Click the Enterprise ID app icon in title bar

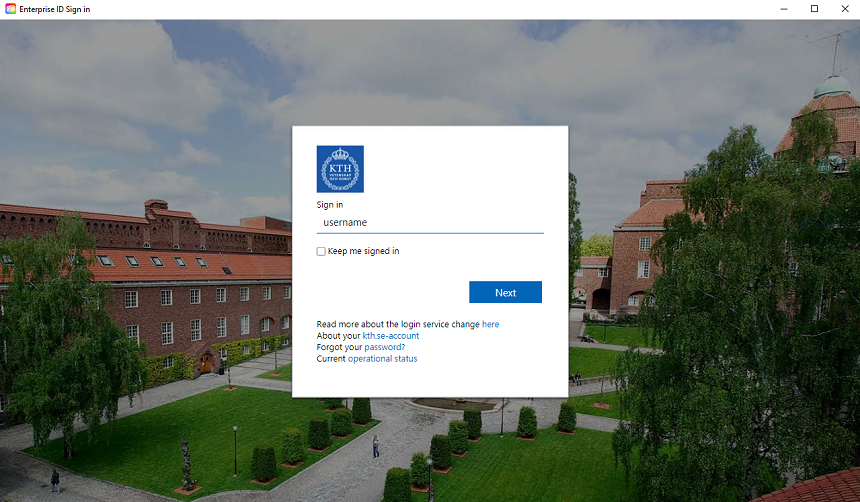[x=10, y=9]
